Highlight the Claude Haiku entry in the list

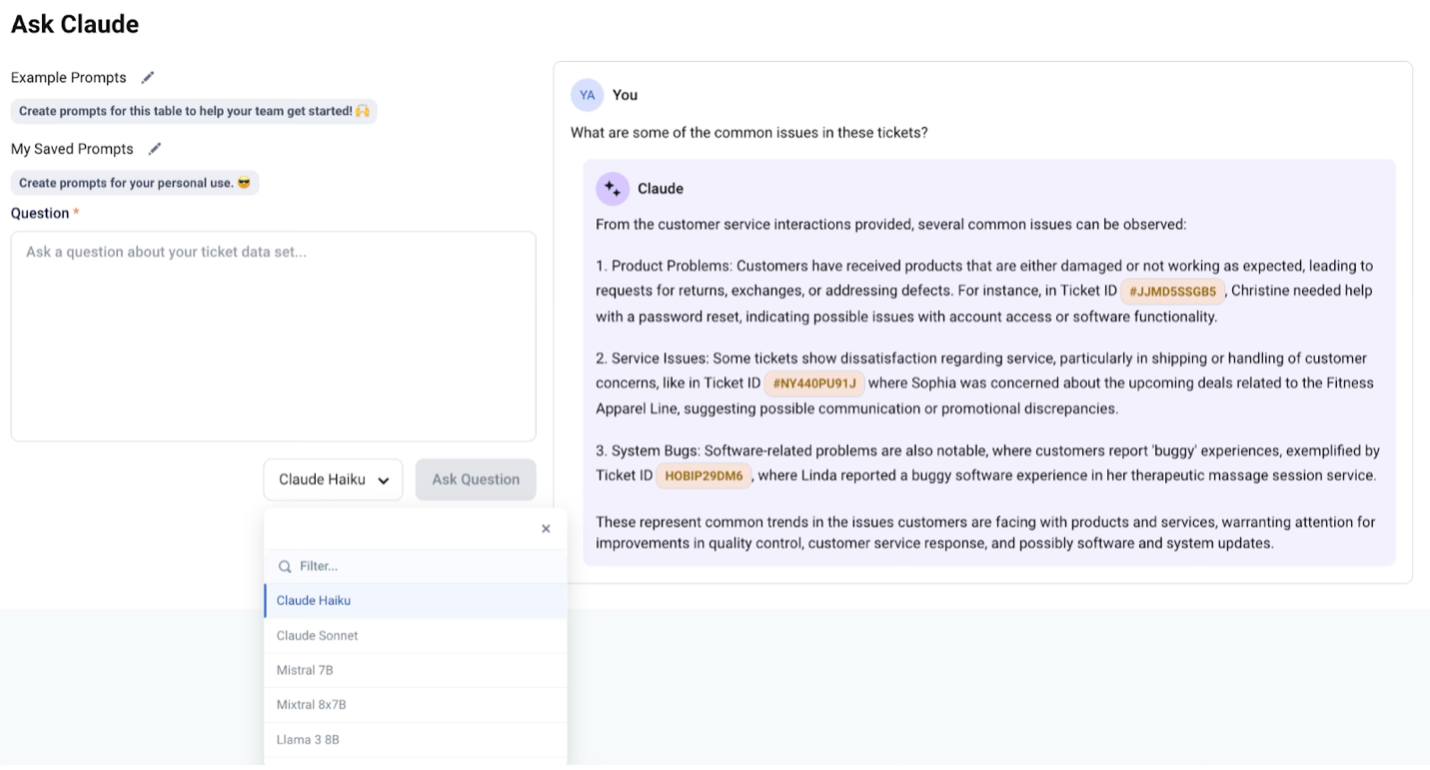coord(313,600)
